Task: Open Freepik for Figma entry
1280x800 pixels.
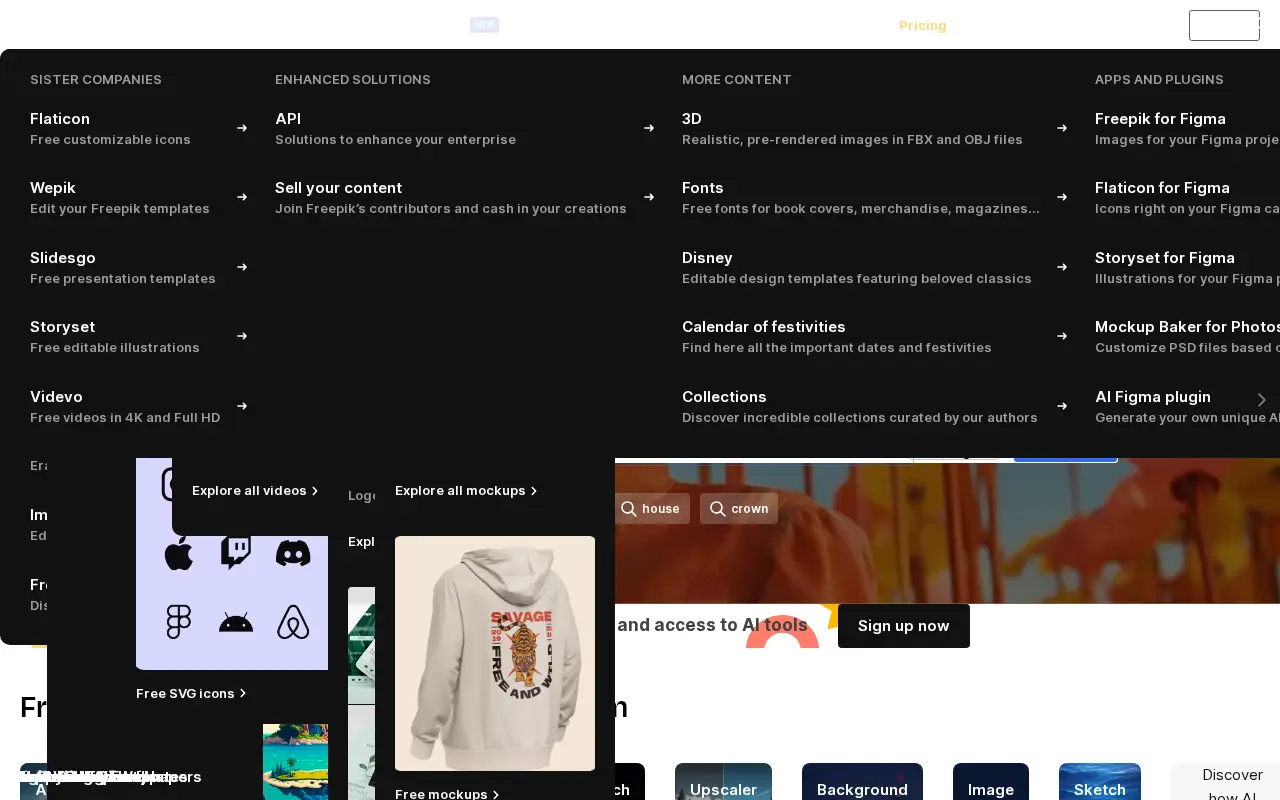Action: 1187,128
